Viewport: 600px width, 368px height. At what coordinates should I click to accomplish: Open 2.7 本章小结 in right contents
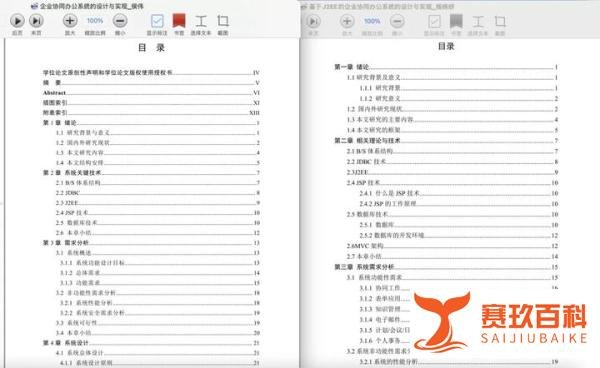click(453, 256)
